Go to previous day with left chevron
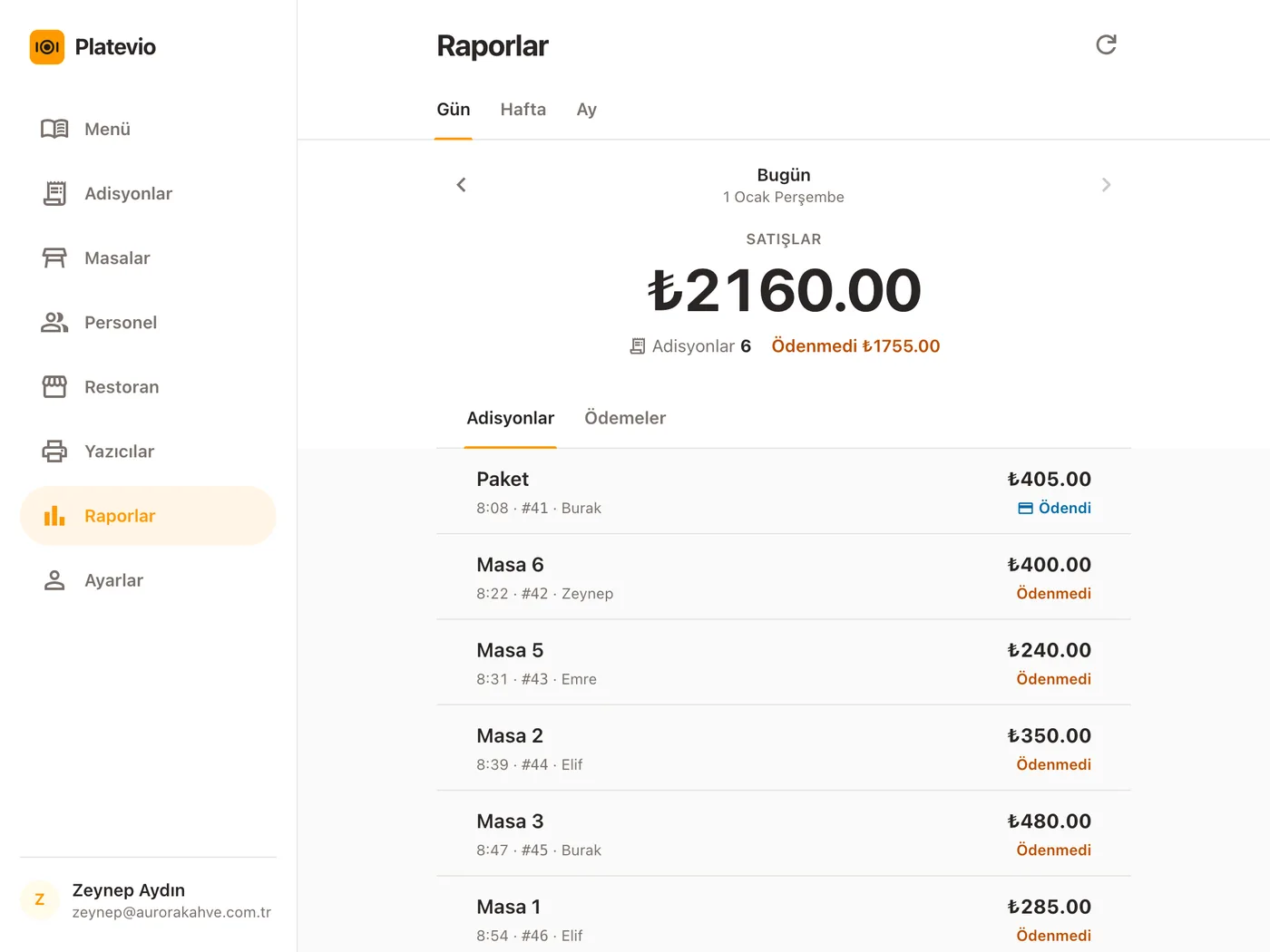The image size is (1270, 952). click(x=461, y=185)
